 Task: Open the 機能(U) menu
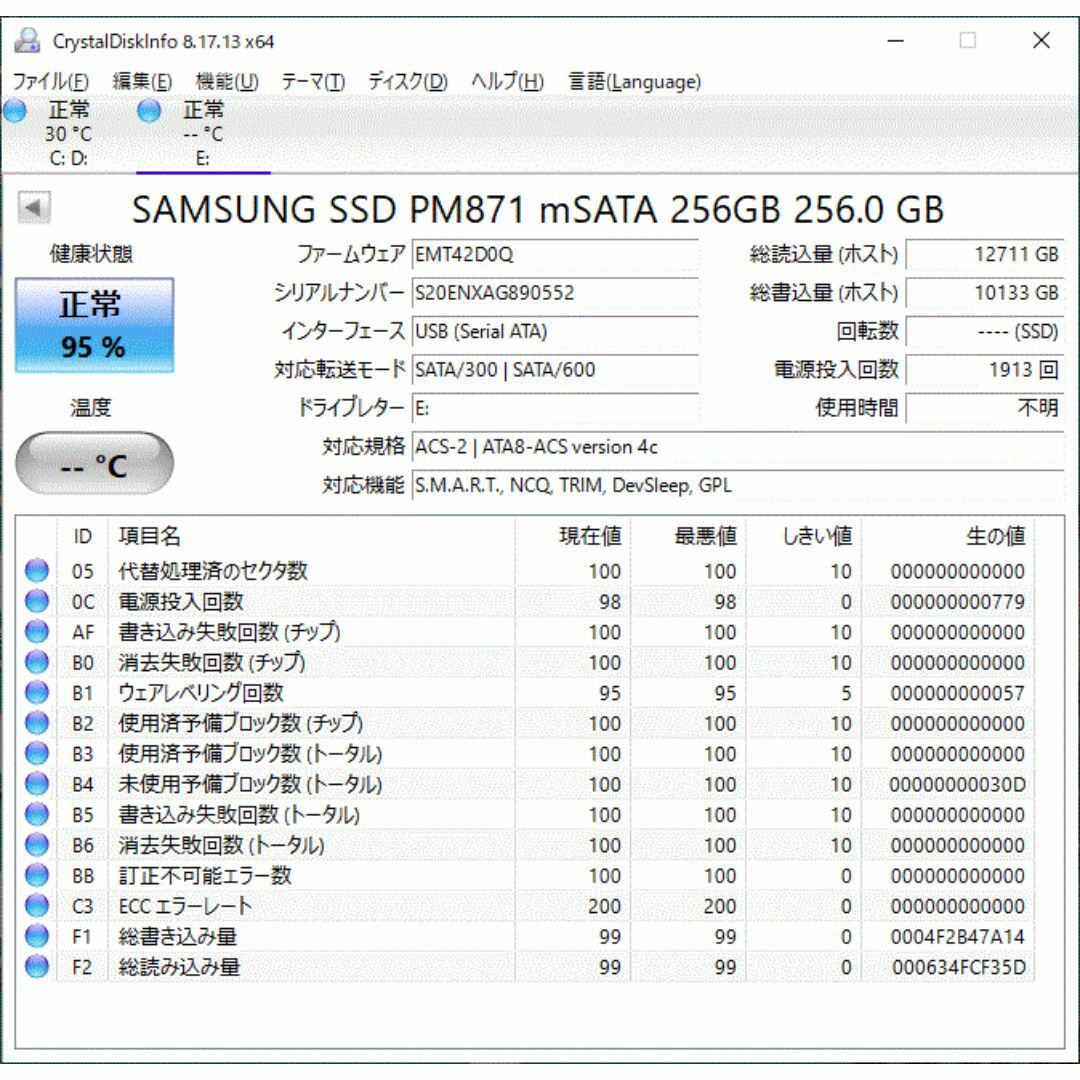pyautogui.click(x=227, y=81)
